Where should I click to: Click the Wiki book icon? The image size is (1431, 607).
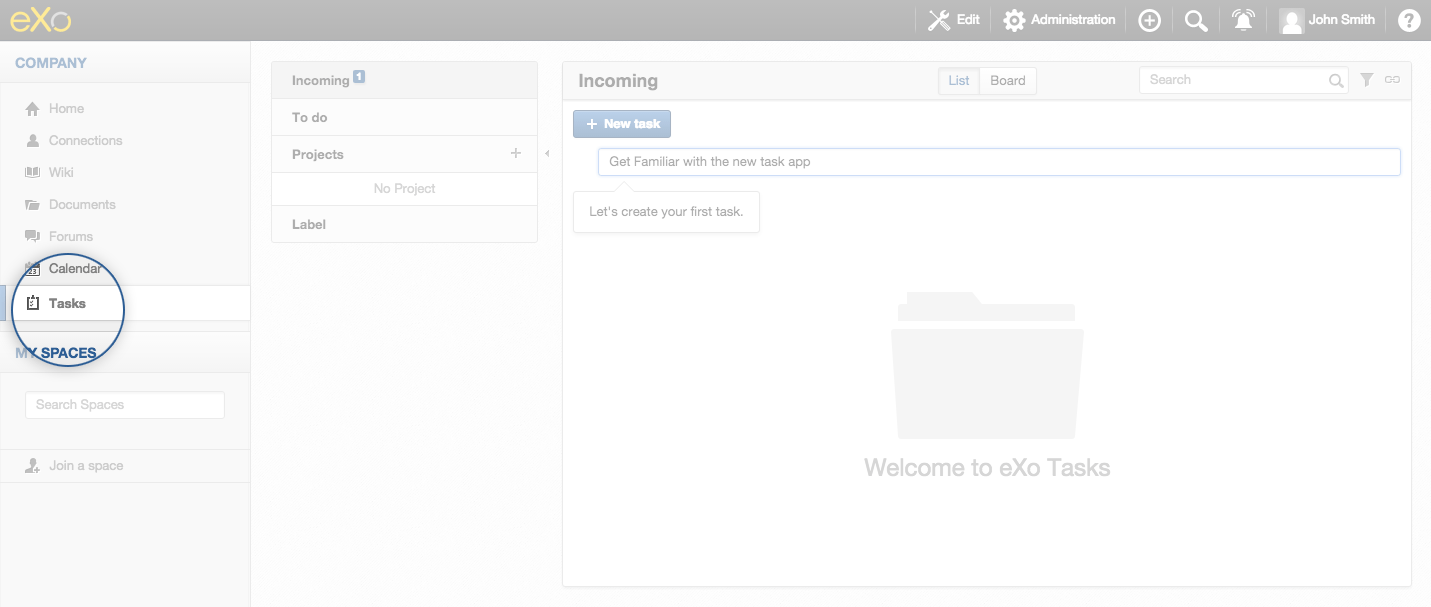click(x=32, y=172)
